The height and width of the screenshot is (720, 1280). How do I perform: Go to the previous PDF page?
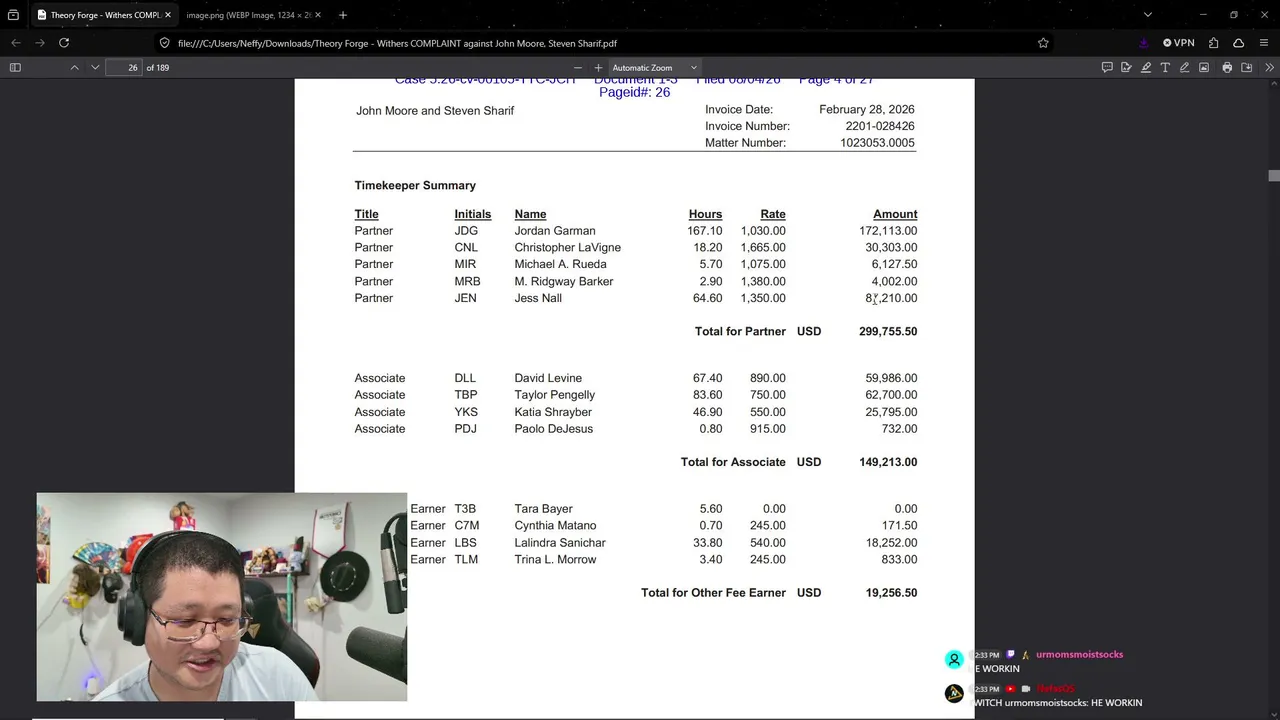74,67
